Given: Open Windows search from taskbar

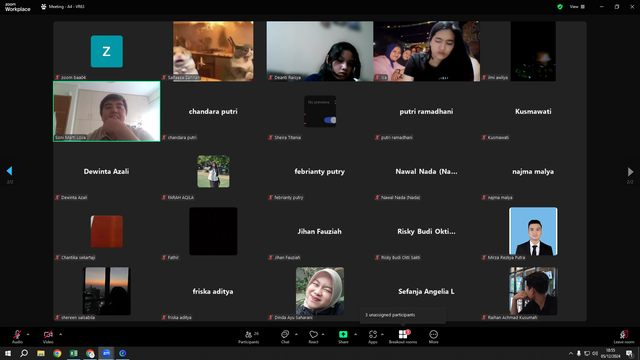Looking at the screenshot, I should point(24,353).
